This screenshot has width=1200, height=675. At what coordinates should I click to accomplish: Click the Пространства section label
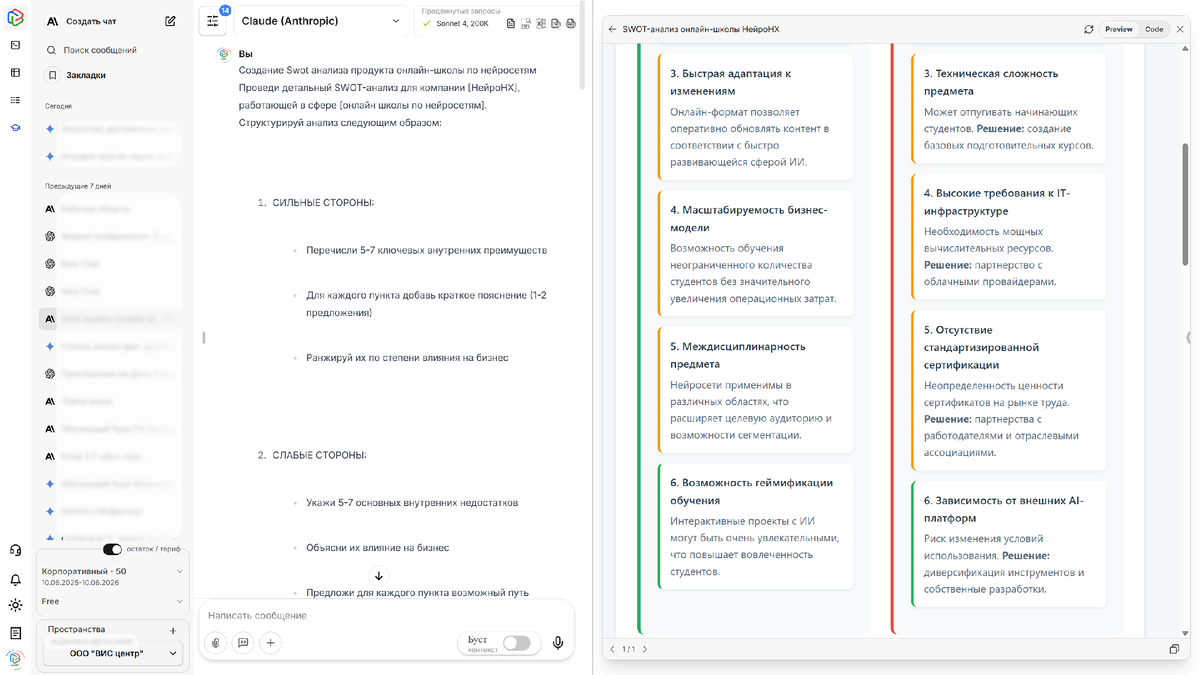(76, 629)
